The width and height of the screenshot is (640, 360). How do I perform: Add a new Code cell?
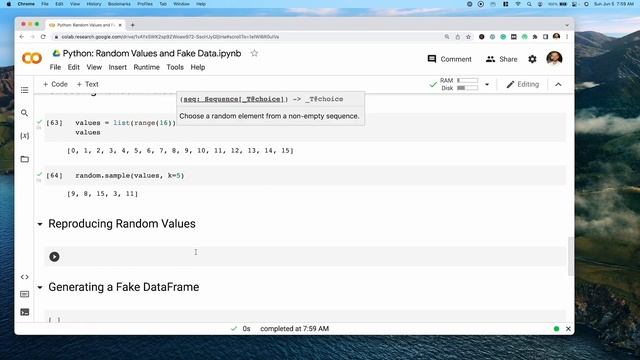(55, 84)
